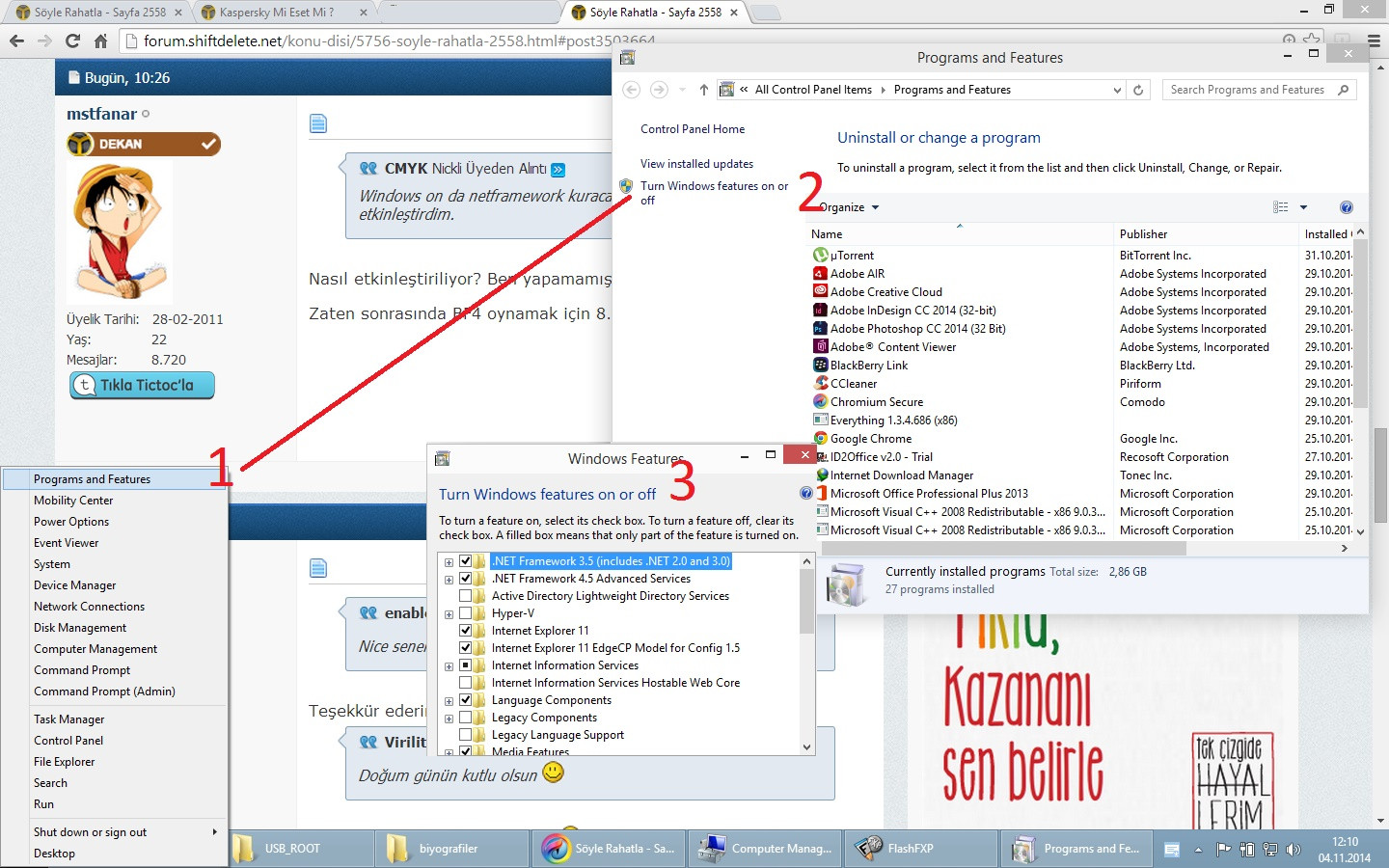
Task: Open the view options dropdown arrow
Action: point(1303,207)
